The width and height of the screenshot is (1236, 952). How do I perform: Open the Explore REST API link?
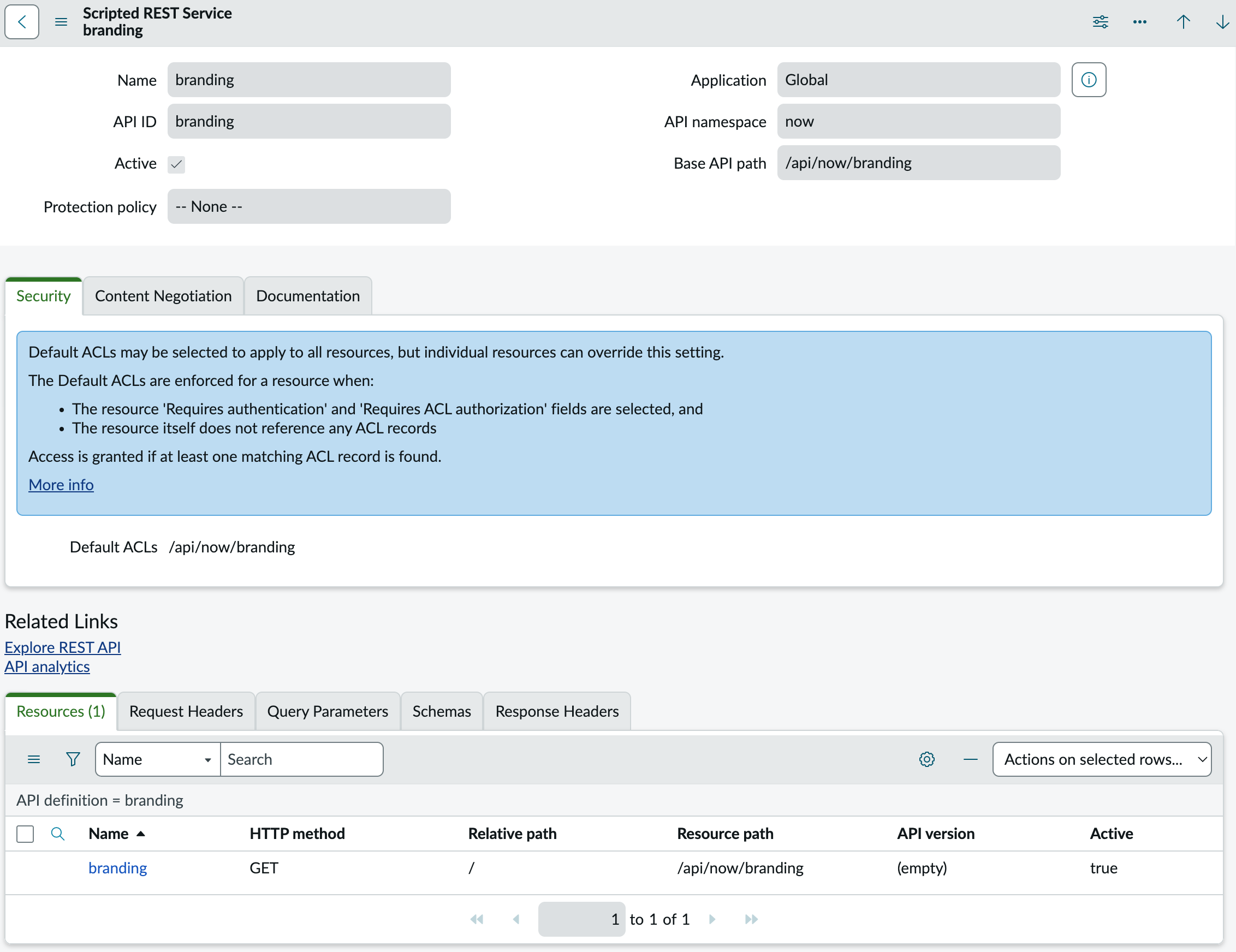click(63, 647)
